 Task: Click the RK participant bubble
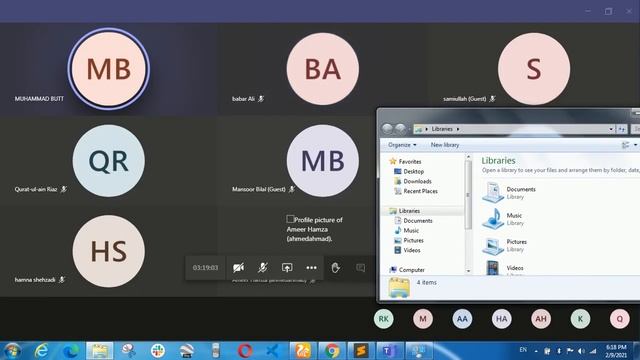(x=384, y=319)
